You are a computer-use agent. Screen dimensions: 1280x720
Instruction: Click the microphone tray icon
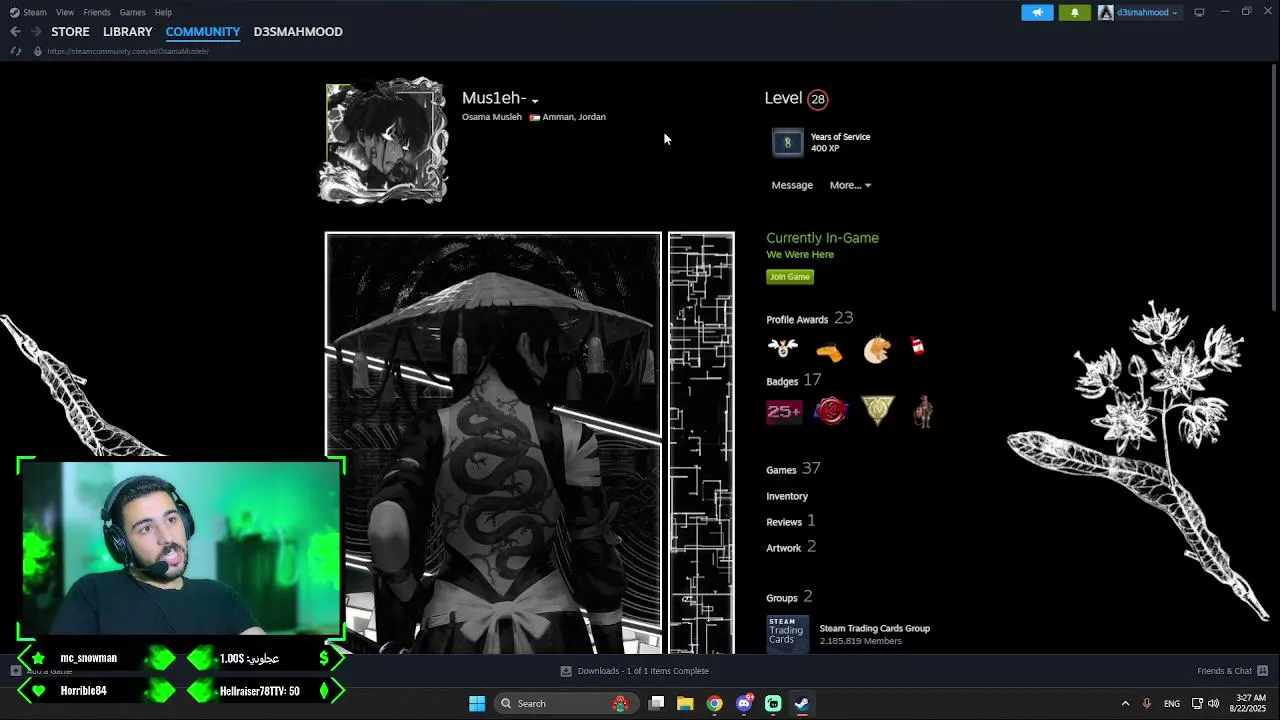tap(1147, 703)
